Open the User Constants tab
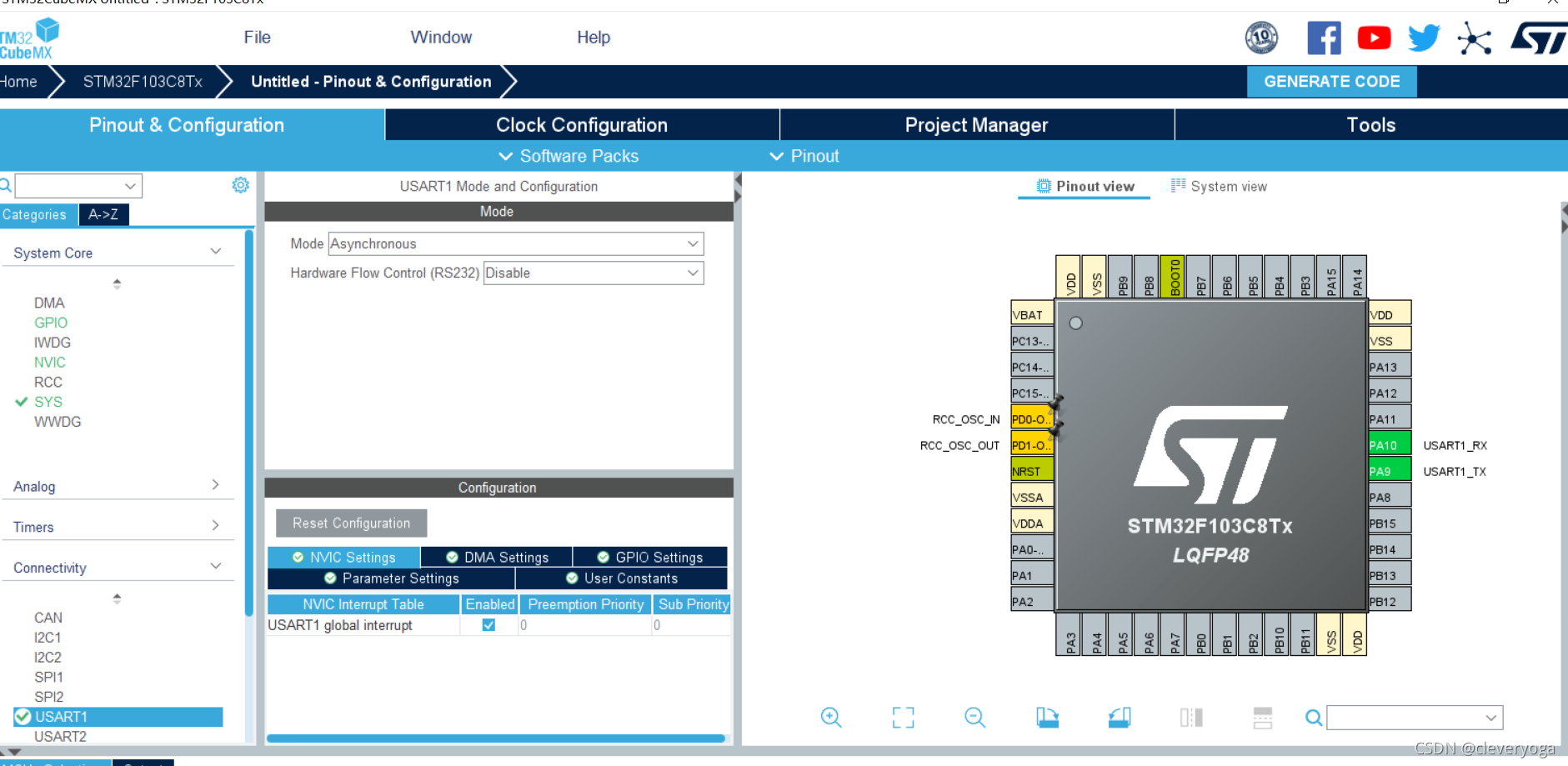This screenshot has width=1568, height=766. click(x=622, y=578)
